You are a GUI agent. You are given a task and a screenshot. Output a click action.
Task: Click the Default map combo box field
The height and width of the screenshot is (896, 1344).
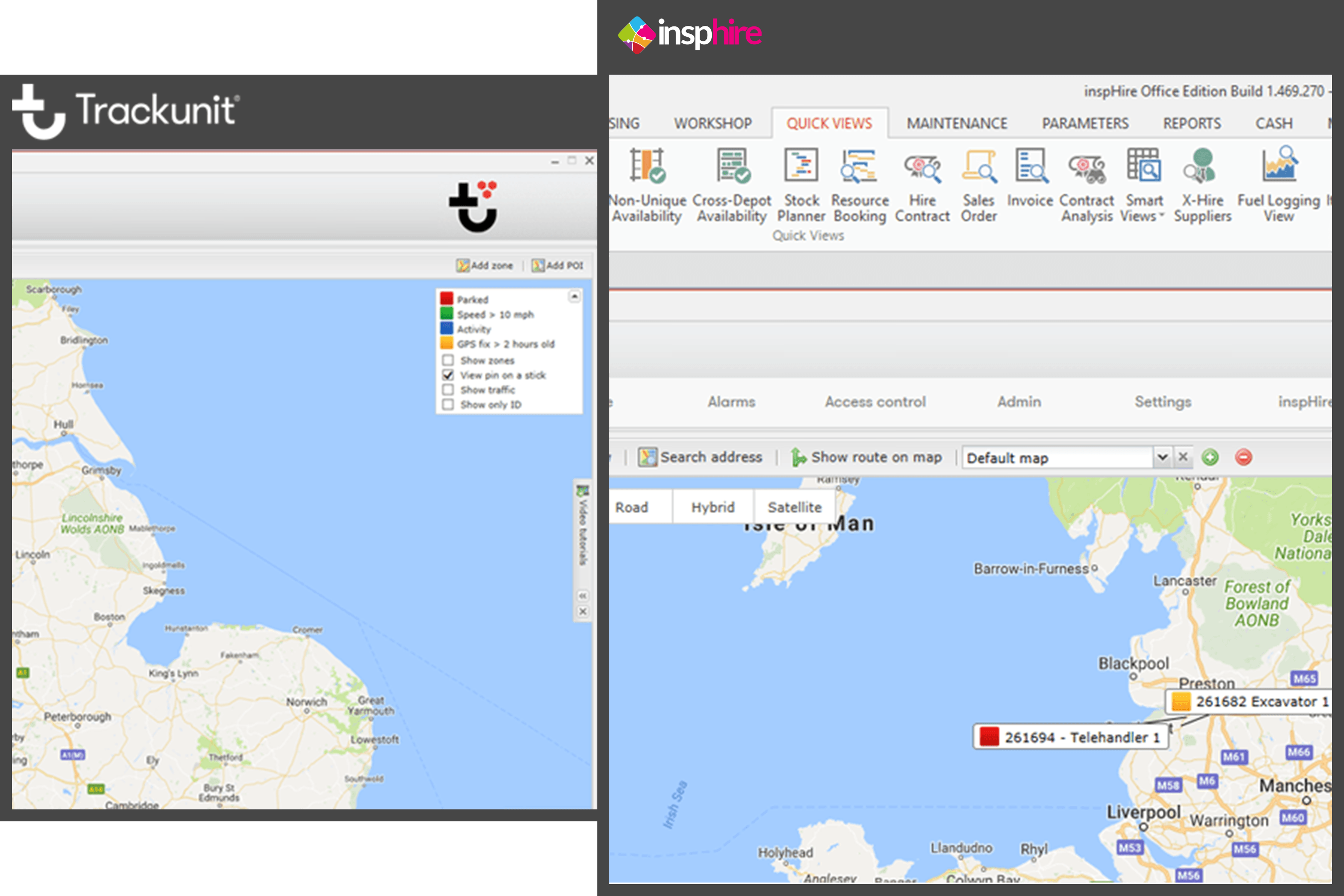(x=1058, y=458)
